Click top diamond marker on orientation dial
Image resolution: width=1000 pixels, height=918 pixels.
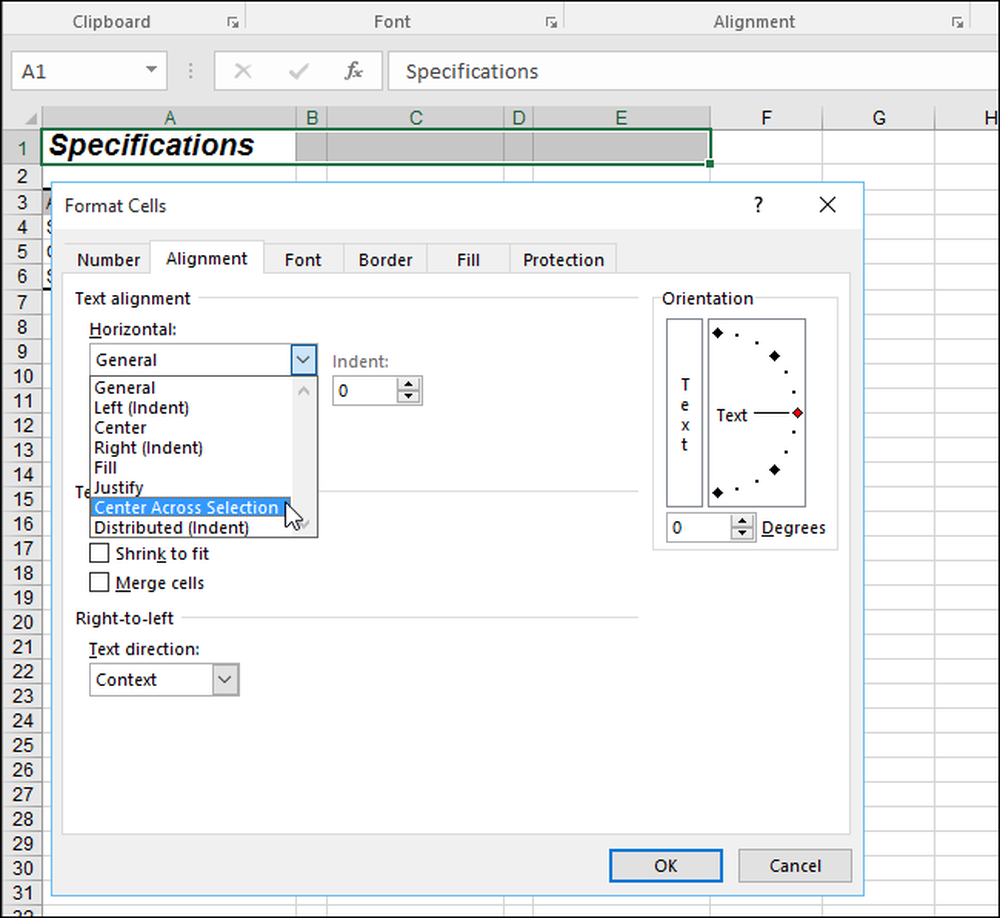[718, 333]
